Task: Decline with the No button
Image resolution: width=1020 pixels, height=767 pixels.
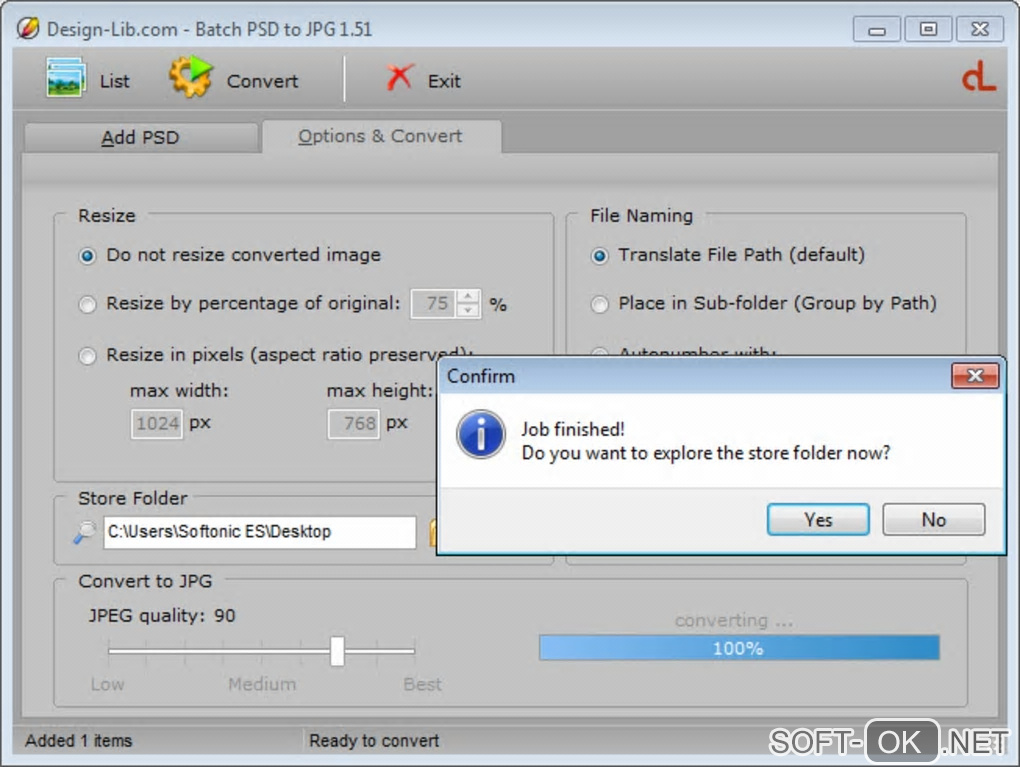Action: point(933,520)
